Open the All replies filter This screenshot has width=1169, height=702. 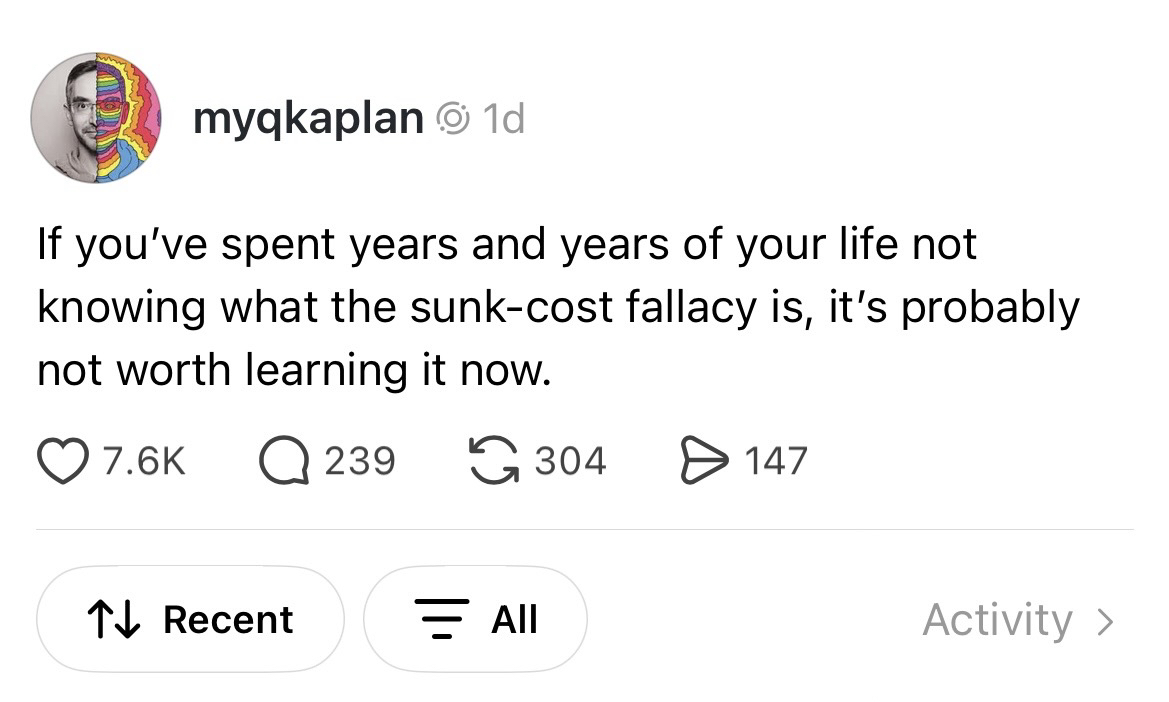click(475, 619)
